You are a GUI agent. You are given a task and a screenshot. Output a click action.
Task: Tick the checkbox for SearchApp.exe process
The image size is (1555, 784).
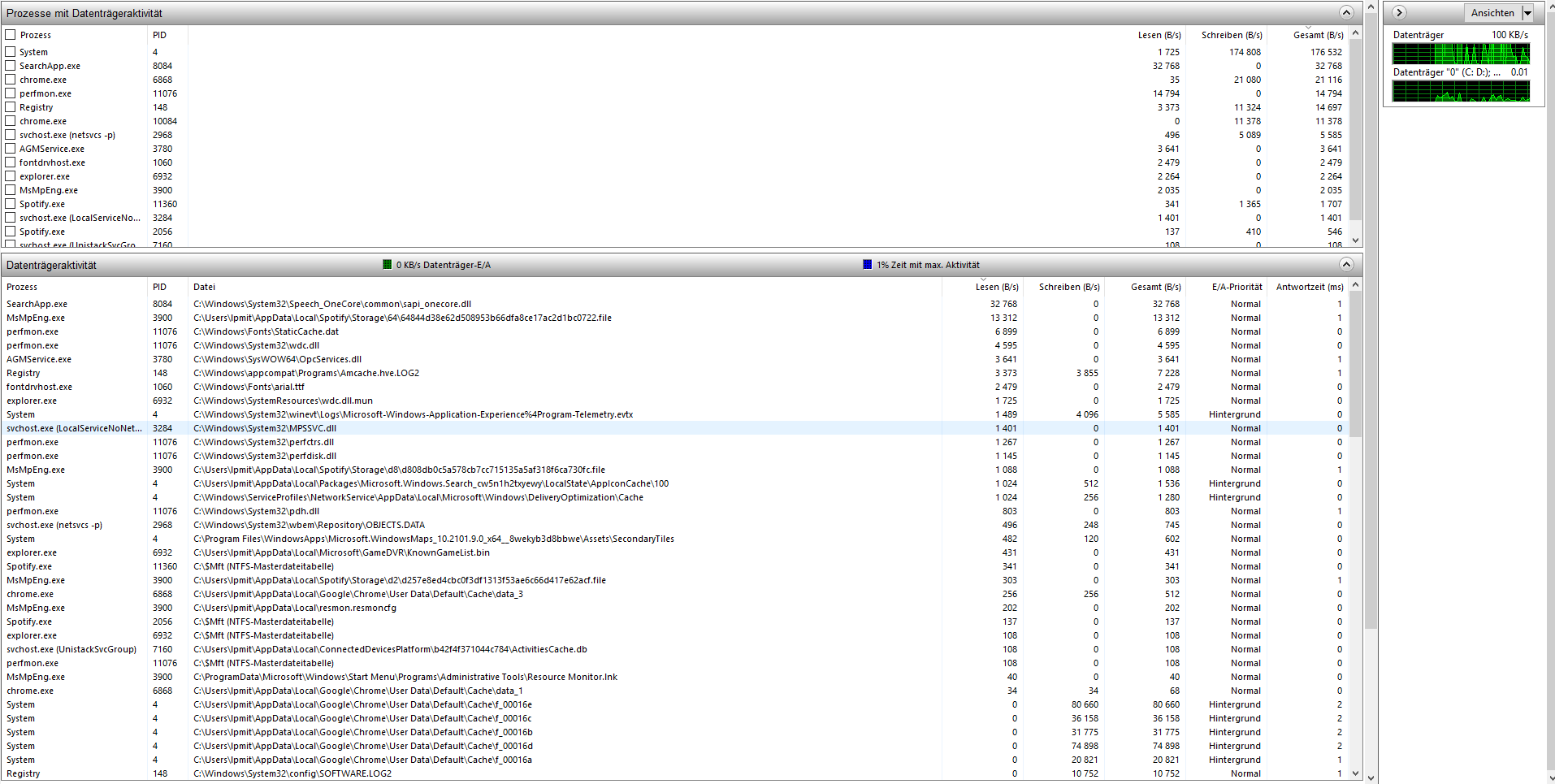click(11, 66)
